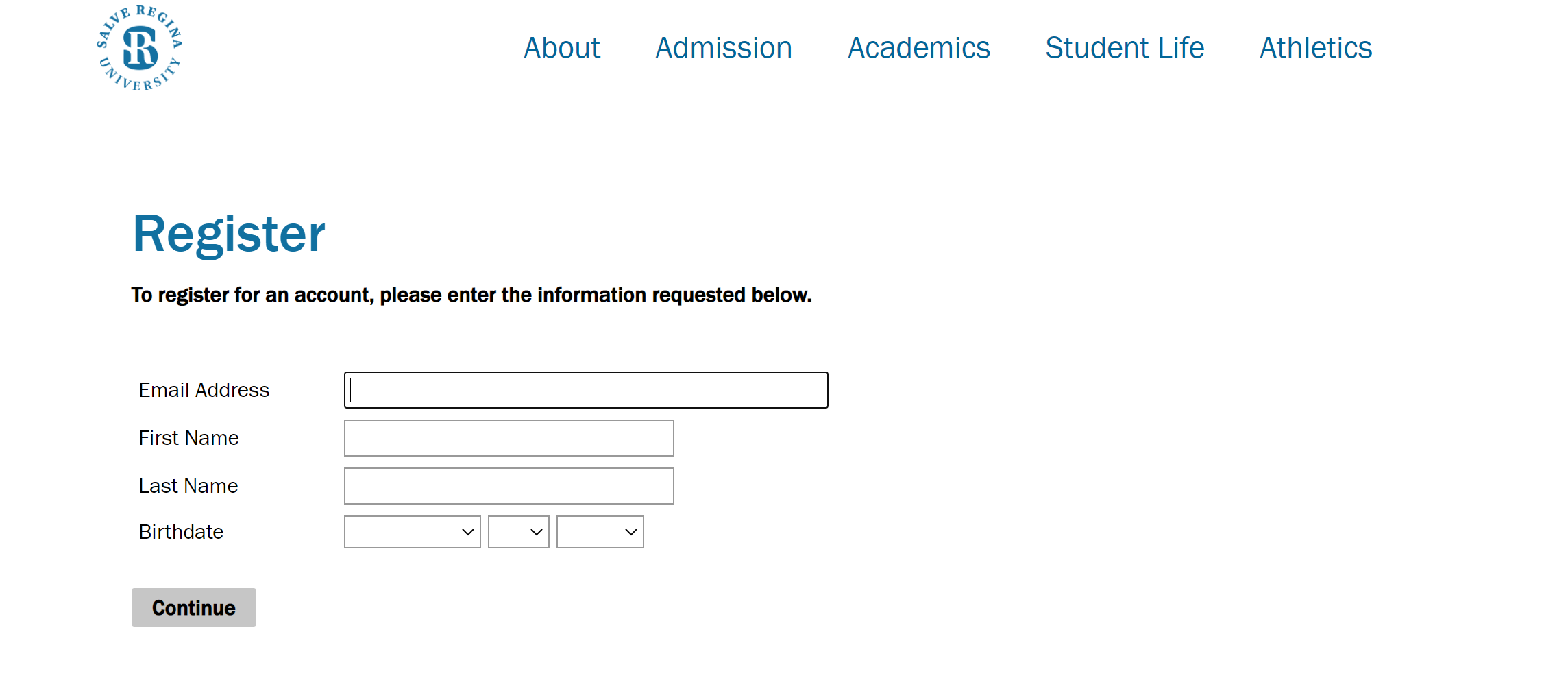Screen dimensions: 1568x680
Task: Select the Last Name input box
Action: pos(509,486)
